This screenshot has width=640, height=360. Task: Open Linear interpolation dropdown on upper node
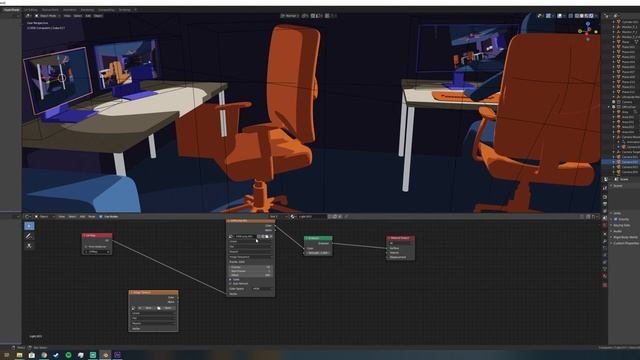[250, 242]
